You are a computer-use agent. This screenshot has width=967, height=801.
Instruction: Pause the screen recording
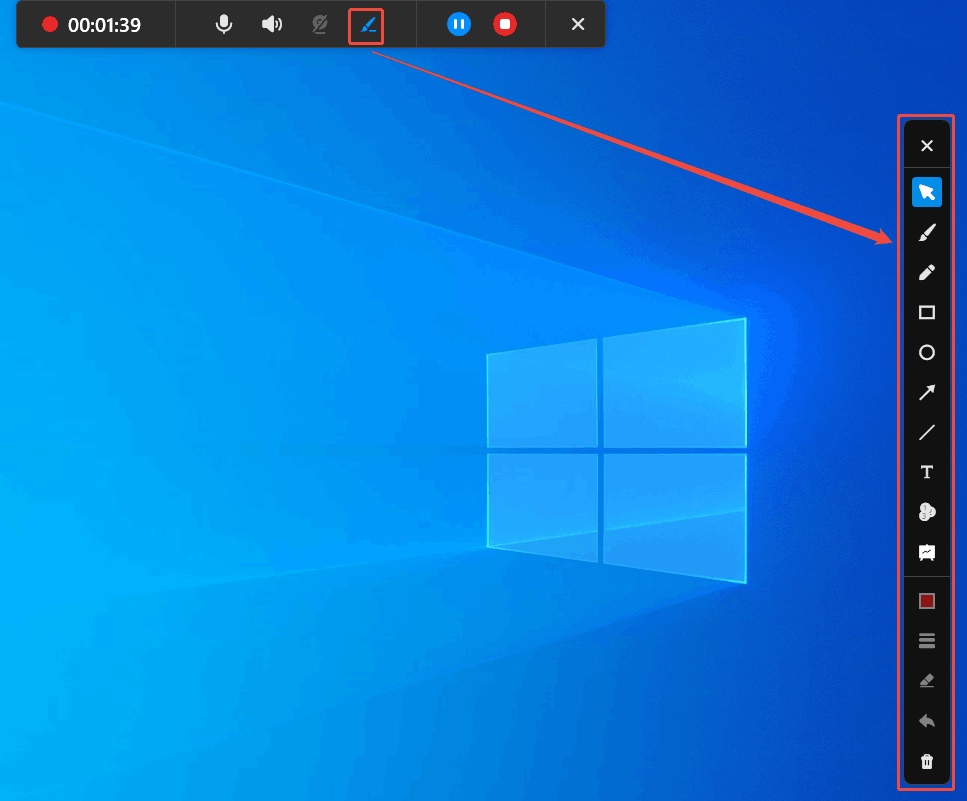[458, 24]
